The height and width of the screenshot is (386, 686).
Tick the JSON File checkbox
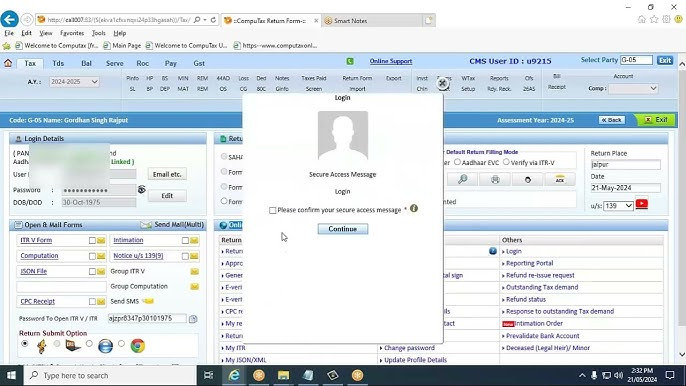coord(92,272)
